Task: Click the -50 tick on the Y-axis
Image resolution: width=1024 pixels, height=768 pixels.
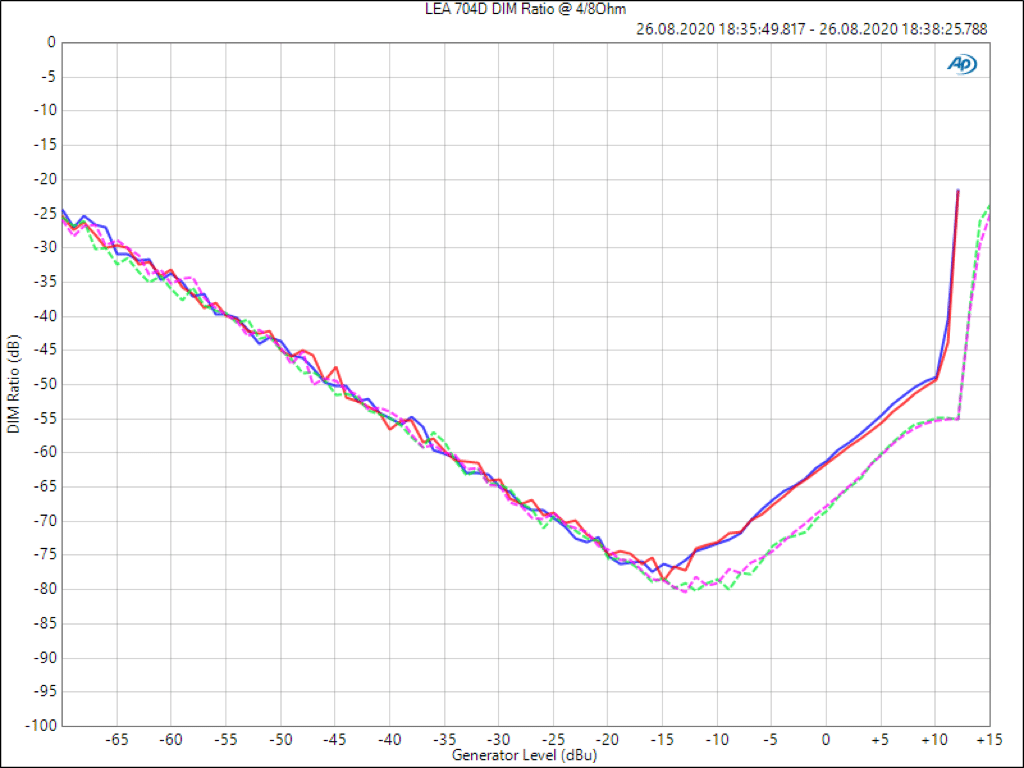Action: [x=45, y=384]
